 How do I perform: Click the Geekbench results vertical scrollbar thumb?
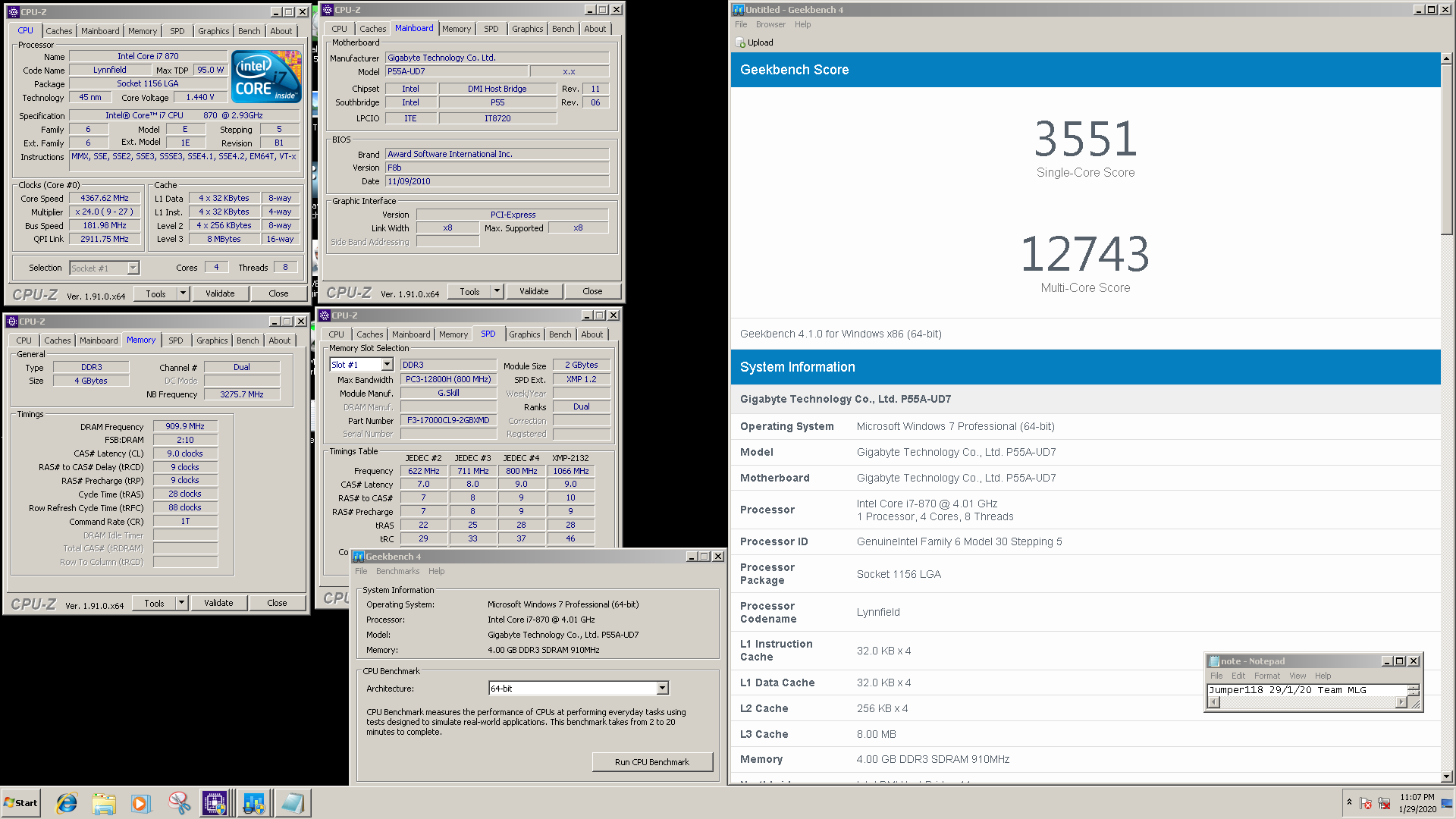point(1446,149)
